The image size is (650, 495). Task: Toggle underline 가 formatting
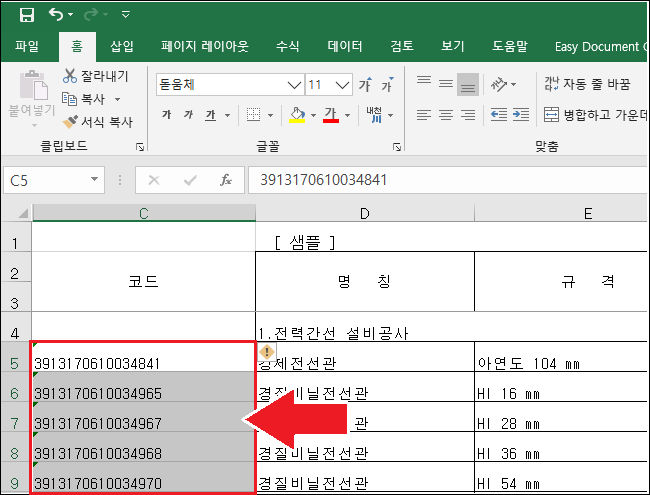pyautogui.click(x=211, y=115)
